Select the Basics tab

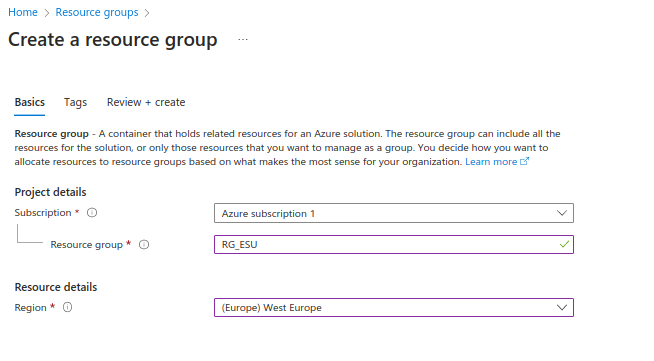point(30,103)
